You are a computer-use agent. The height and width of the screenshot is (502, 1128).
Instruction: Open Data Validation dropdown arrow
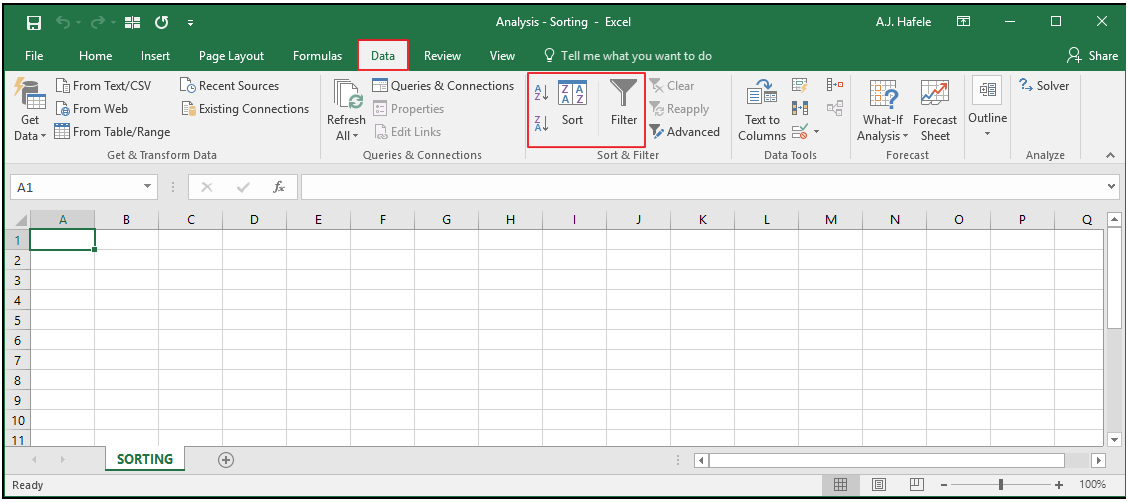[x=817, y=132]
